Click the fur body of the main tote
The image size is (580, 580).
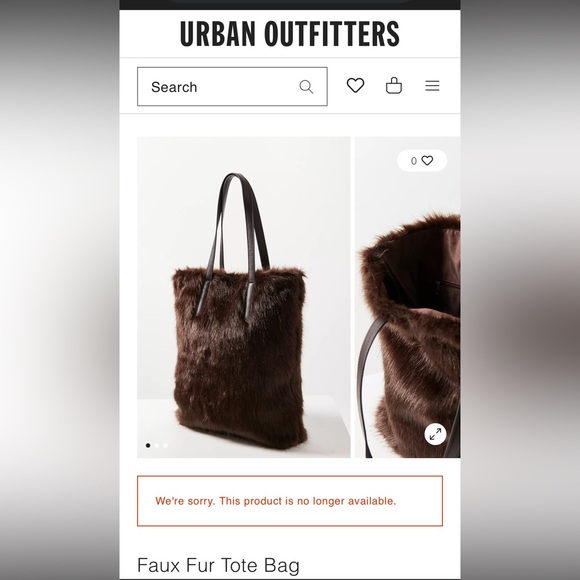(240, 359)
